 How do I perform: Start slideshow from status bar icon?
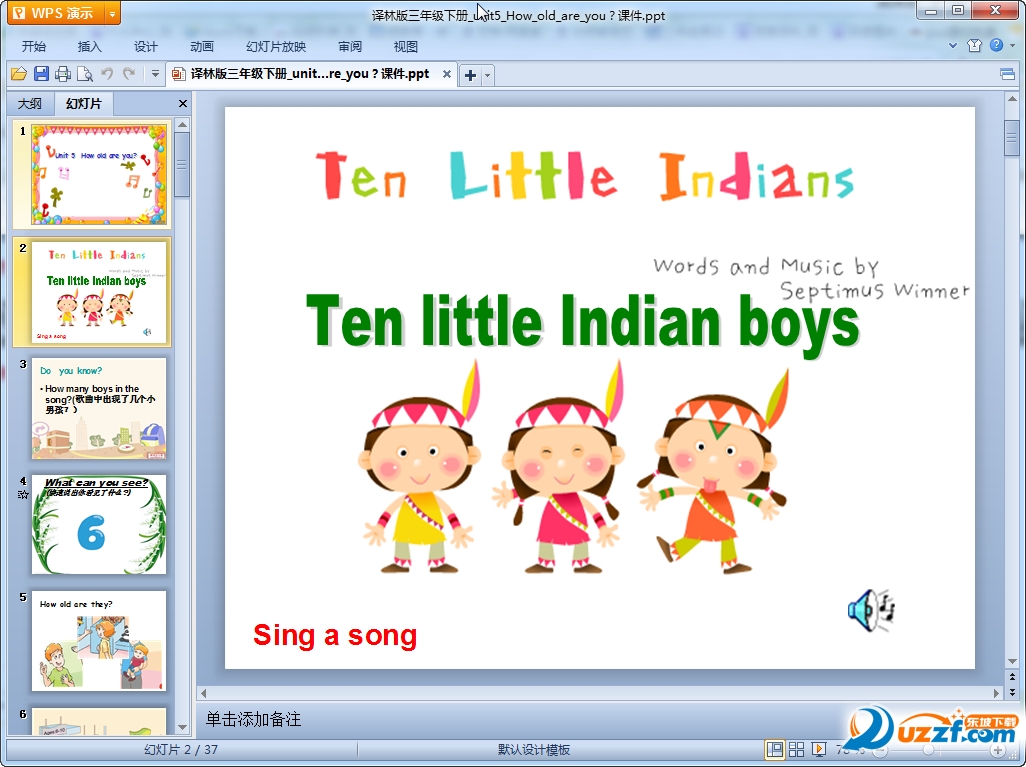[819, 749]
